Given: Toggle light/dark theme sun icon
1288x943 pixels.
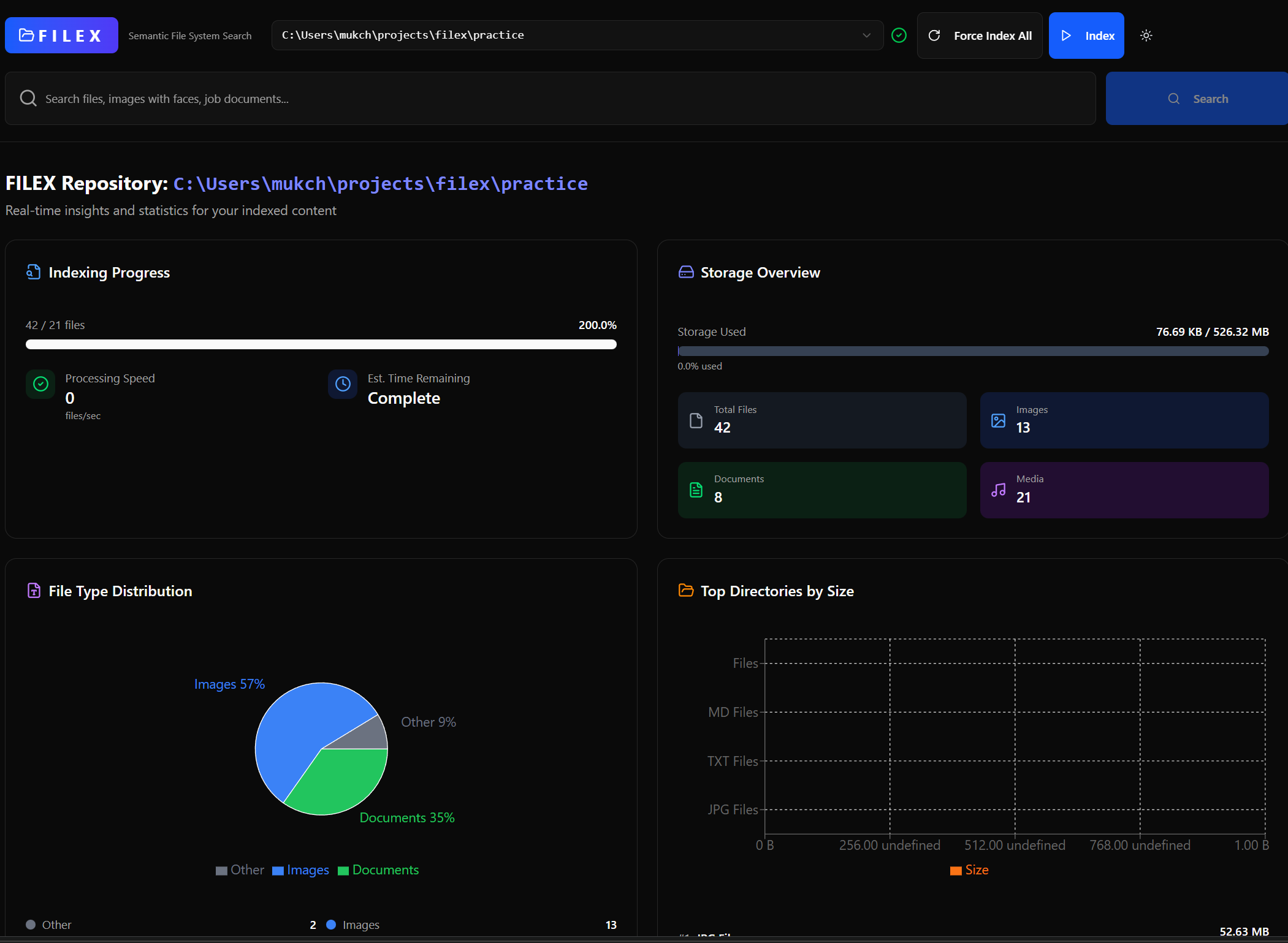Looking at the screenshot, I should tap(1146, 36).
